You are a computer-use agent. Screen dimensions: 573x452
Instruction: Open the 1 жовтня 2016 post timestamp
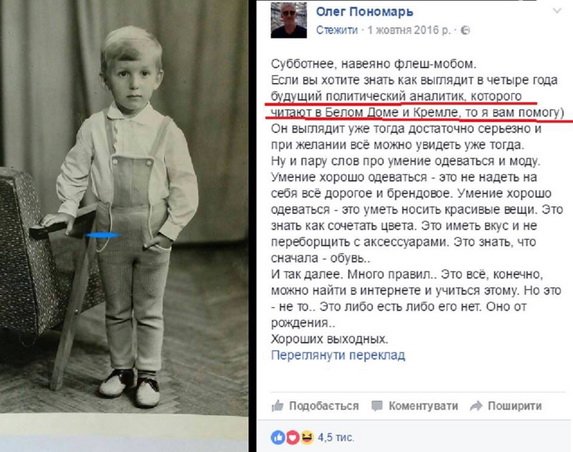tap(409, 30)
